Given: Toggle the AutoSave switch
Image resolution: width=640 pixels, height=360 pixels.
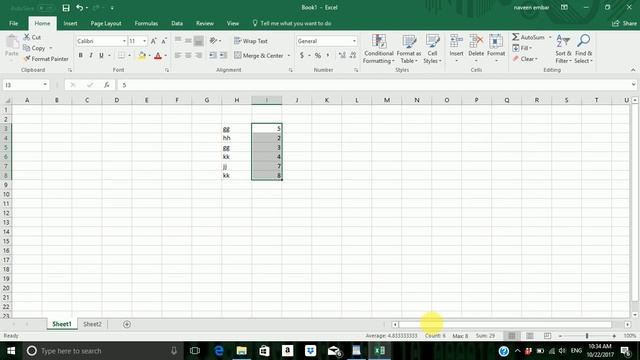Looking at the screenshot, I should [x=46, y=8].
